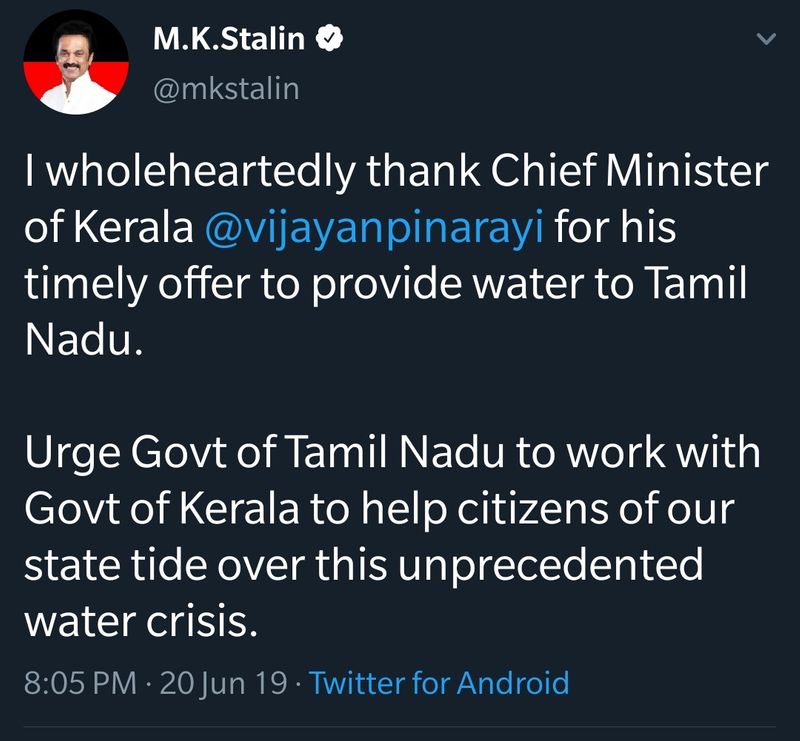Click the word "Urge" starting the second paragraph
Image resolution: width=800 pixels, height=741 pixels.
tap(67, 453)
